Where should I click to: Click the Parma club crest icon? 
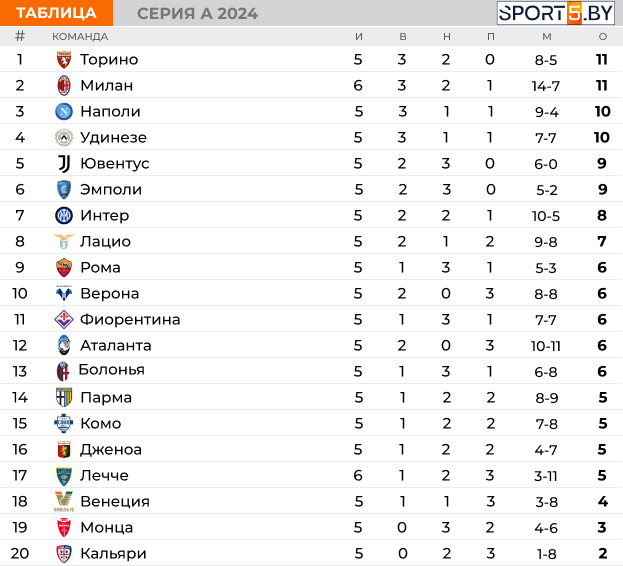click(x=64, y=398)
